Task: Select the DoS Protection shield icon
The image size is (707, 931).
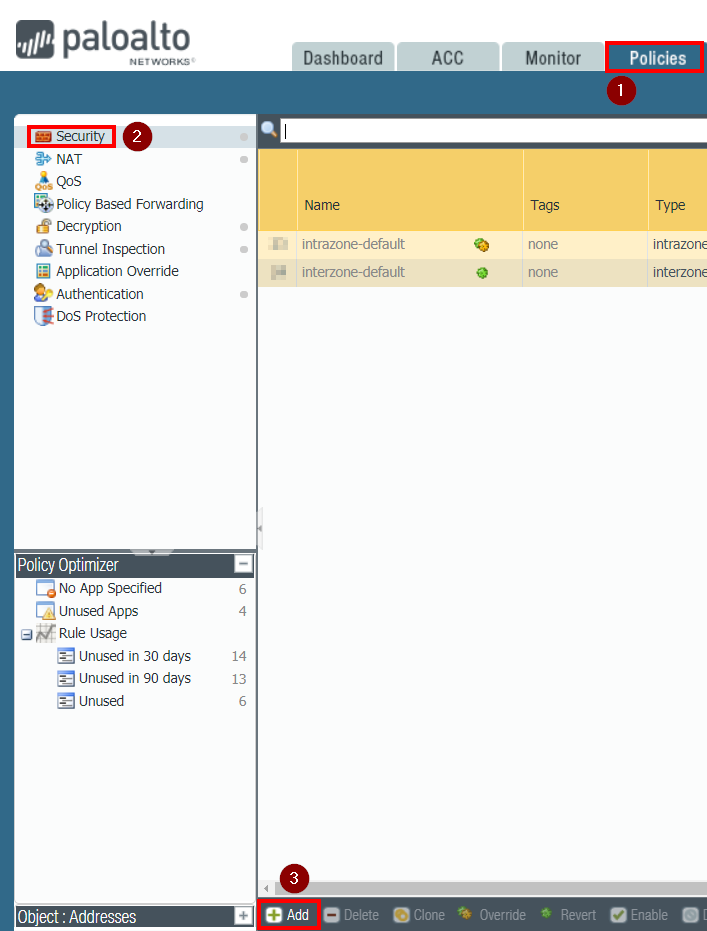Action: point(43,316)
